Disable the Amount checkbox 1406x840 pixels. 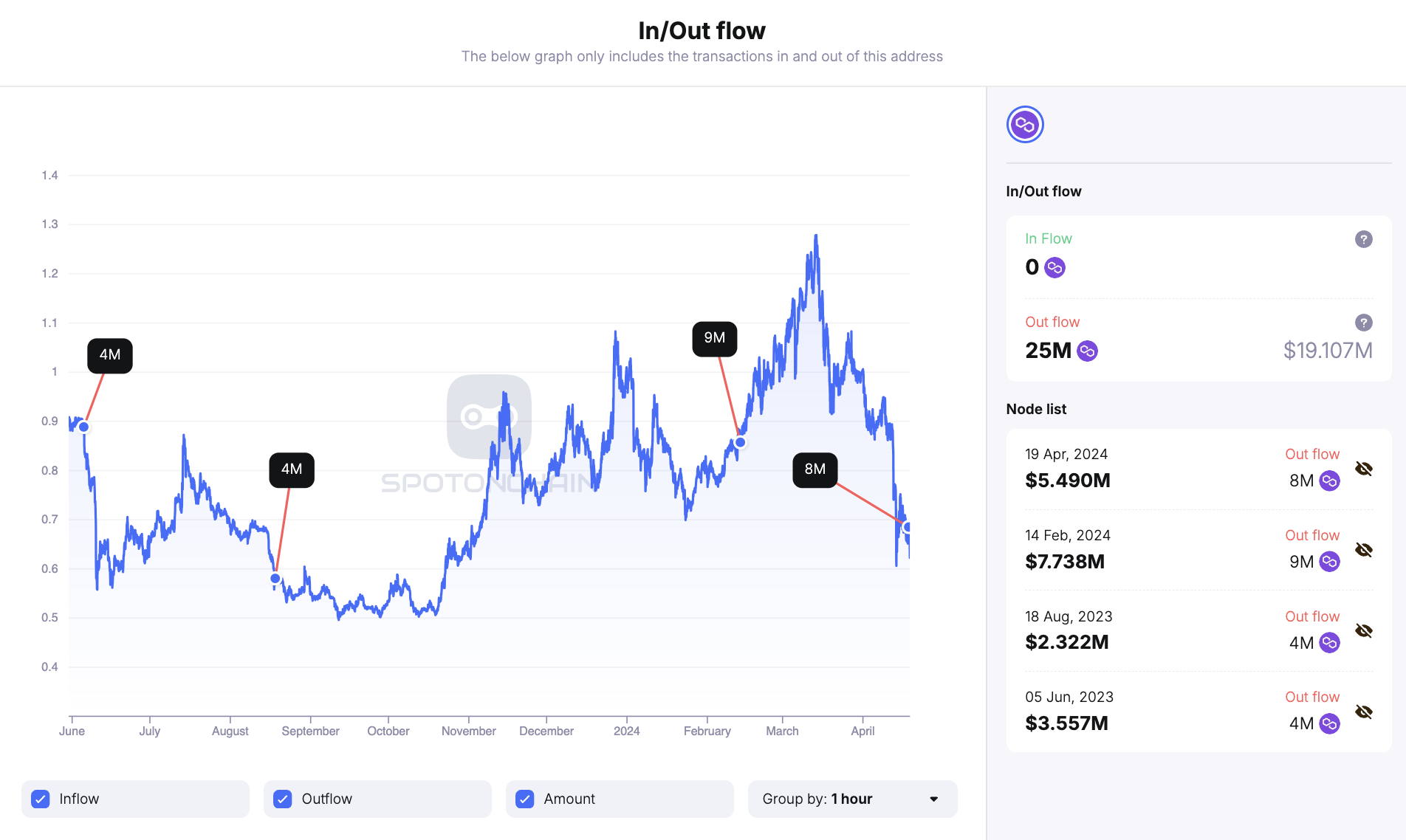pyautogui.click(x=525, y=799)
